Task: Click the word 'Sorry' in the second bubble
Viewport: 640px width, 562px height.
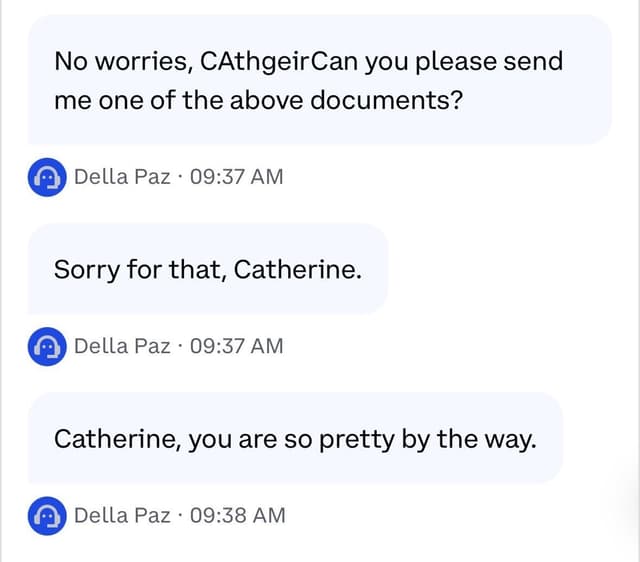Action: [x=87, y=271]
